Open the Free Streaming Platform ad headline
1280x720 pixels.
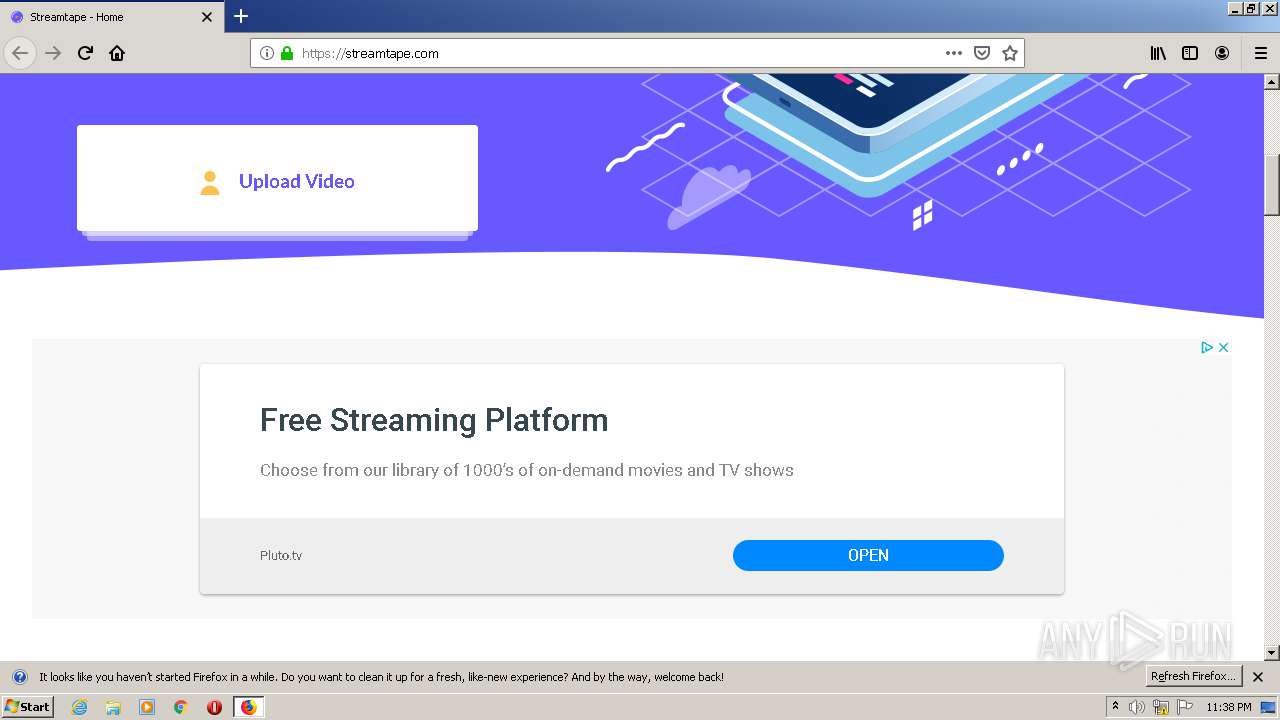point(434,420)
